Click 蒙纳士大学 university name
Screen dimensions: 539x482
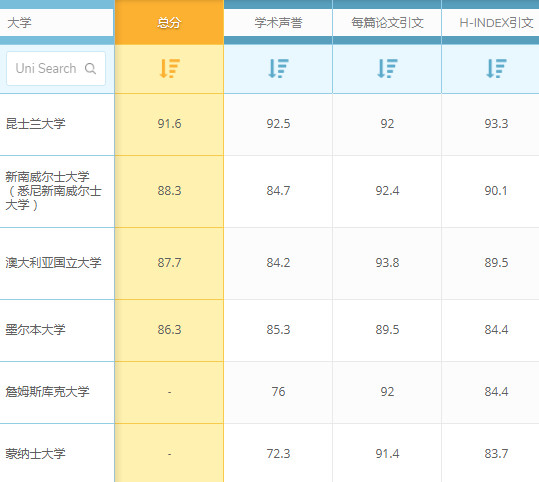click(35, 454)
